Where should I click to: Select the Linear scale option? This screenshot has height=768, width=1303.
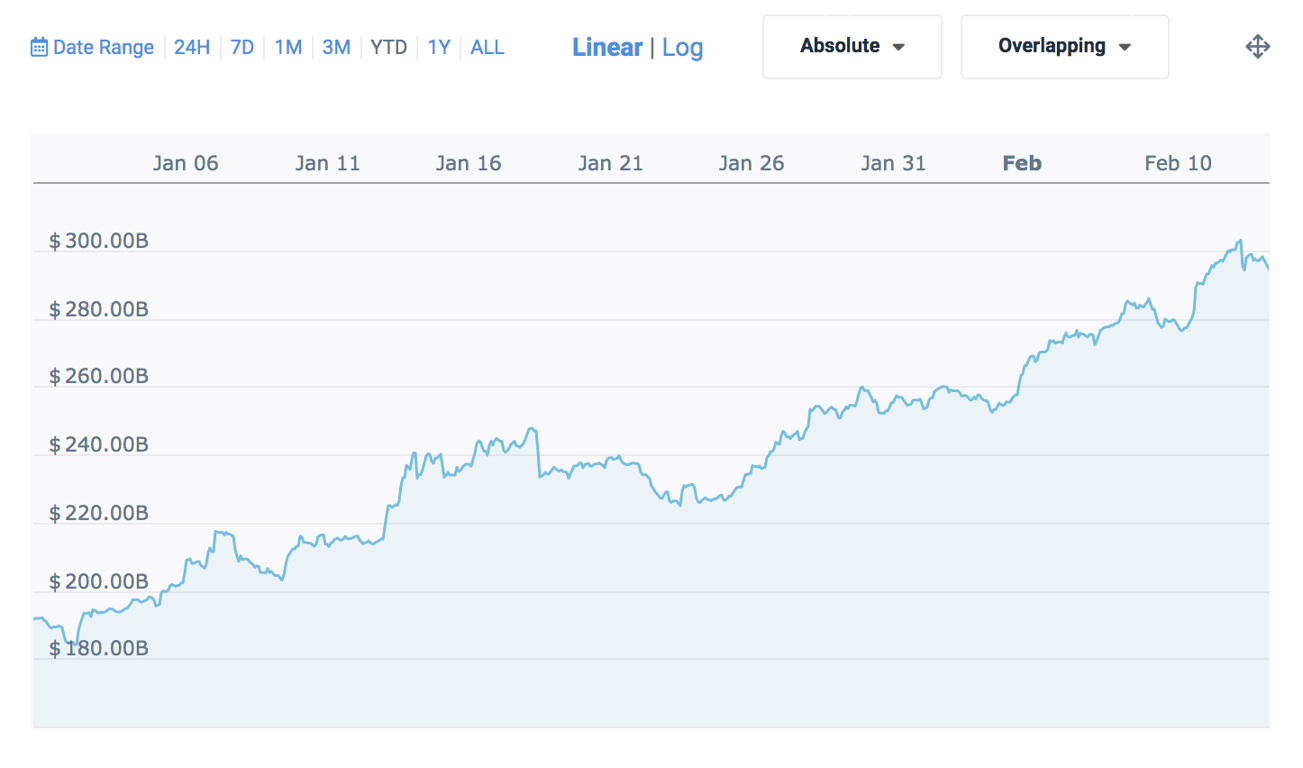point(607,47)
